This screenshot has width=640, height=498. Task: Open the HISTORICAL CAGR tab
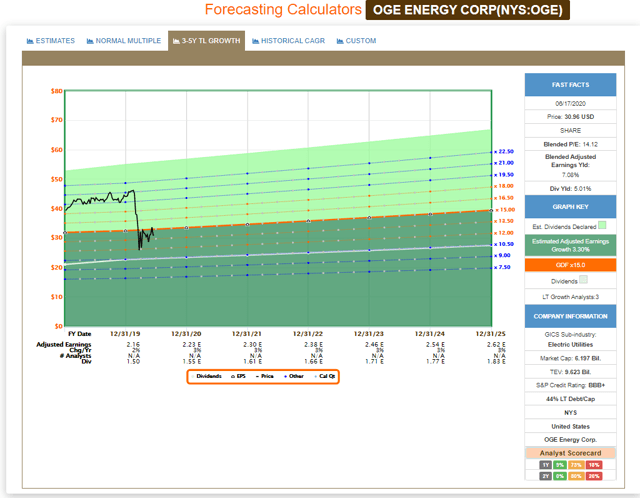(x=289, y=41)
